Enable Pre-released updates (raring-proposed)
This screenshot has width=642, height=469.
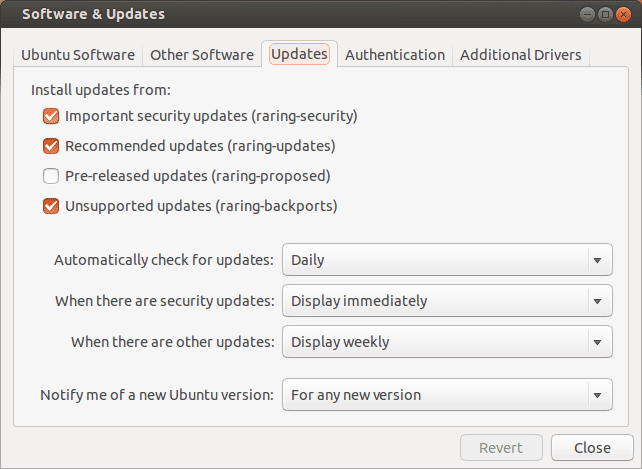coord(51,176)
